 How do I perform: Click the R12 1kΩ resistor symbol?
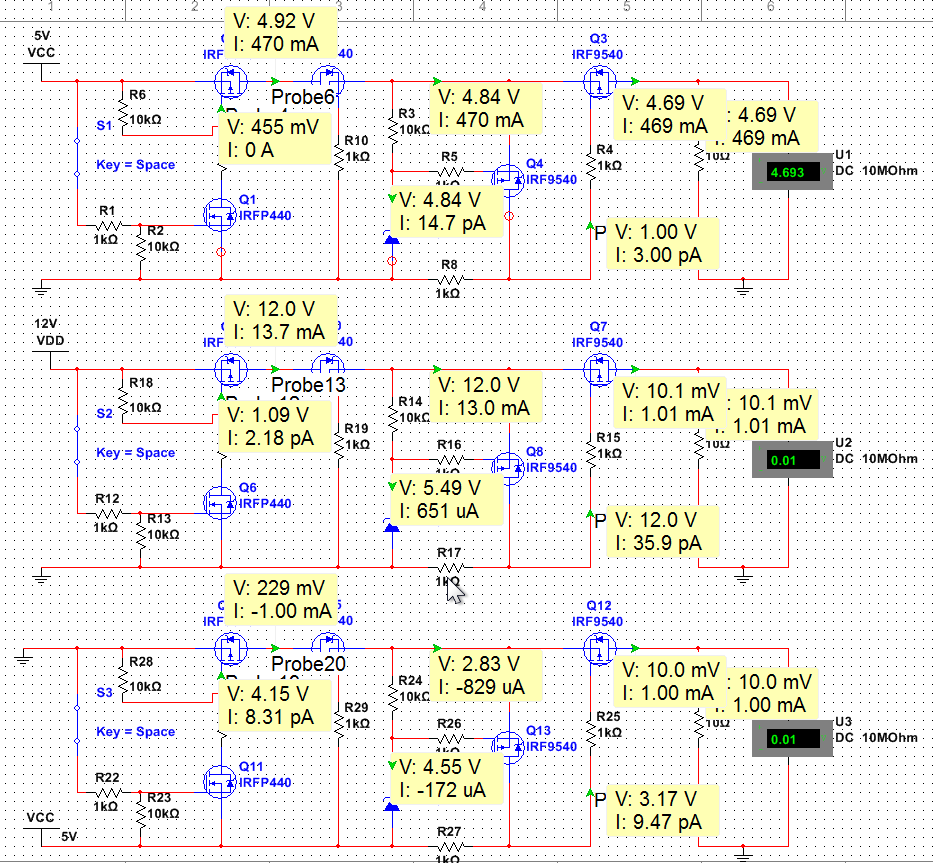coord(108,514)
